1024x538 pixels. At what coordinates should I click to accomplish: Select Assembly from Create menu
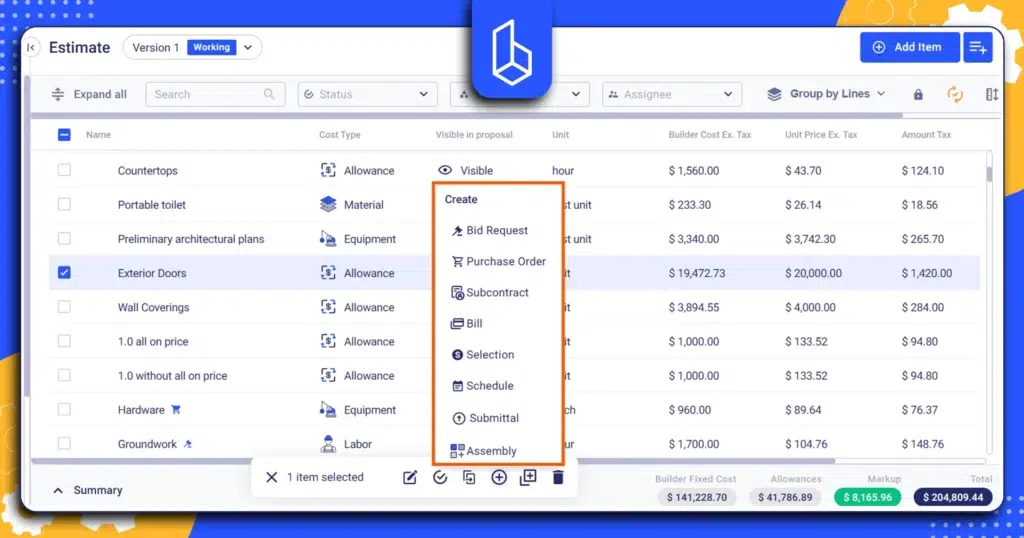click(x=483, y=451)
